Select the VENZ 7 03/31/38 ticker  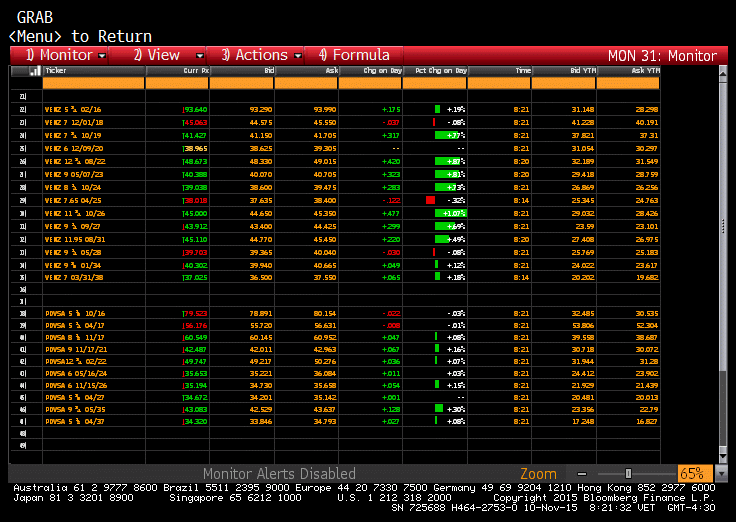click(74, 277)
